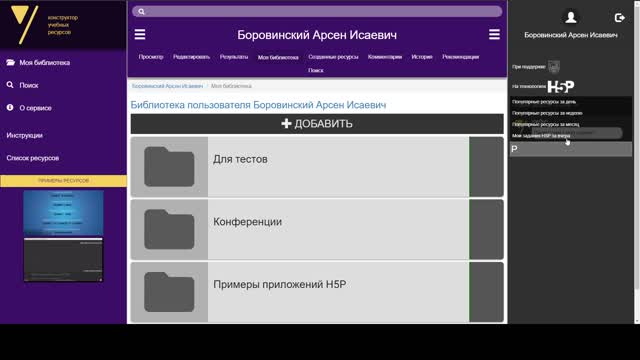Open the Для тестов folder title
Viewport: 640px width, 360px height.
pyautogui.click(x=240, y=159)
